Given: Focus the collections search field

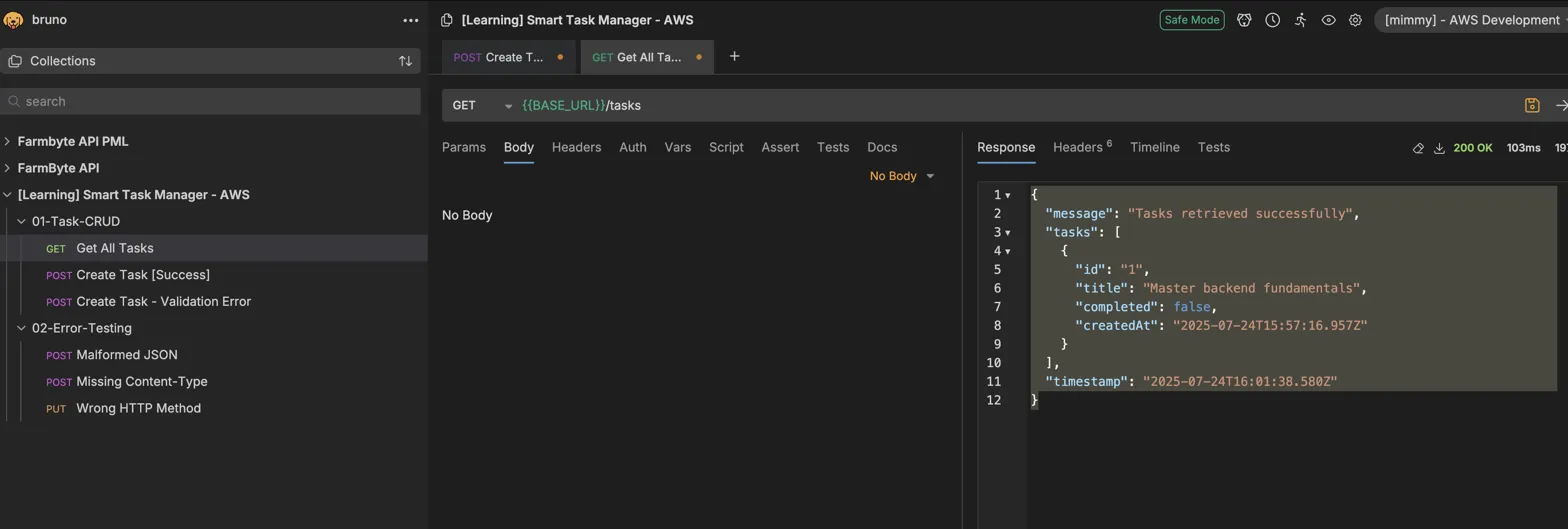Looking at the screenshot, I should tap(210, 101).
